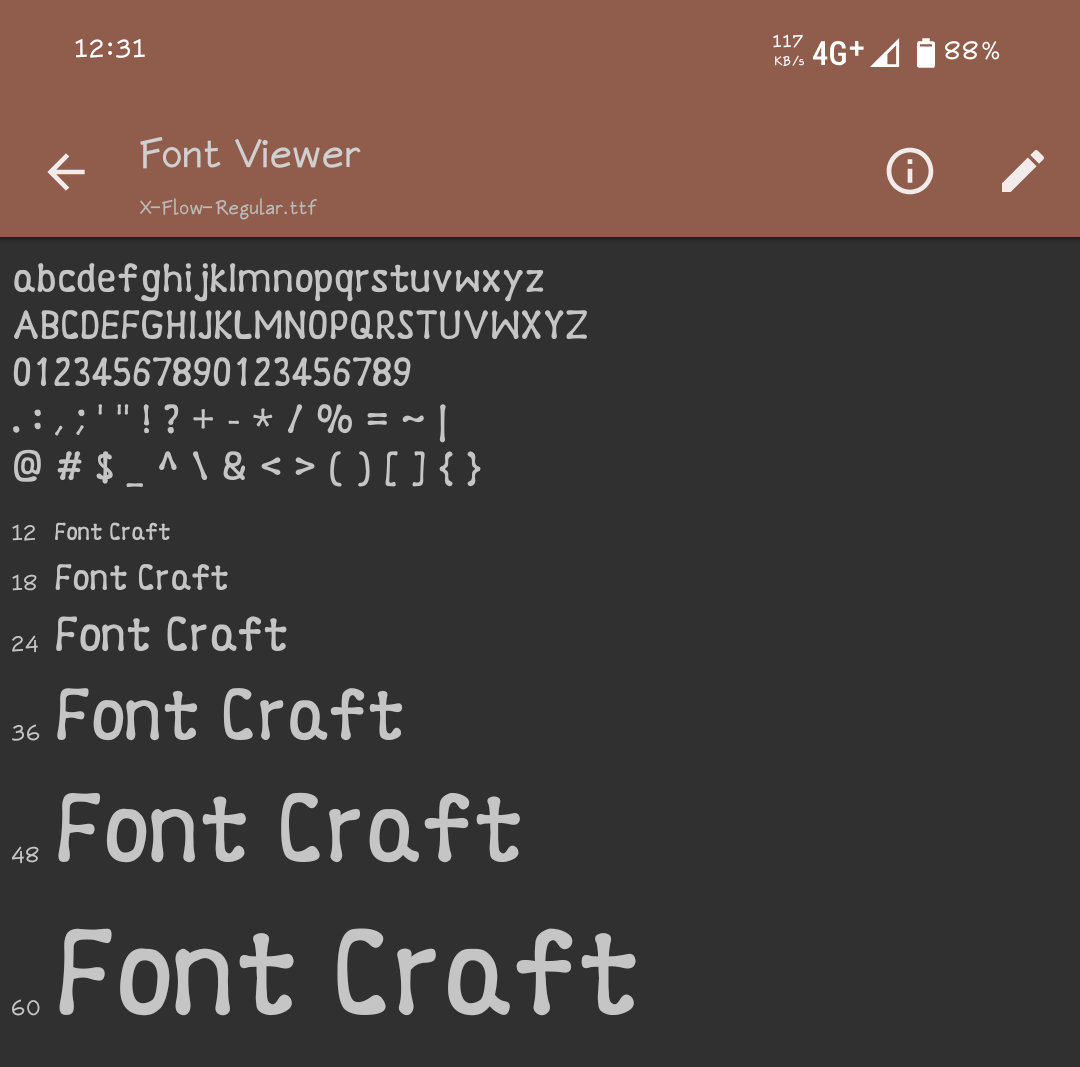Tap the signal strength triangle icon
The image size is (1080, 1067).
pyautogui.click(x=885, y=53)
